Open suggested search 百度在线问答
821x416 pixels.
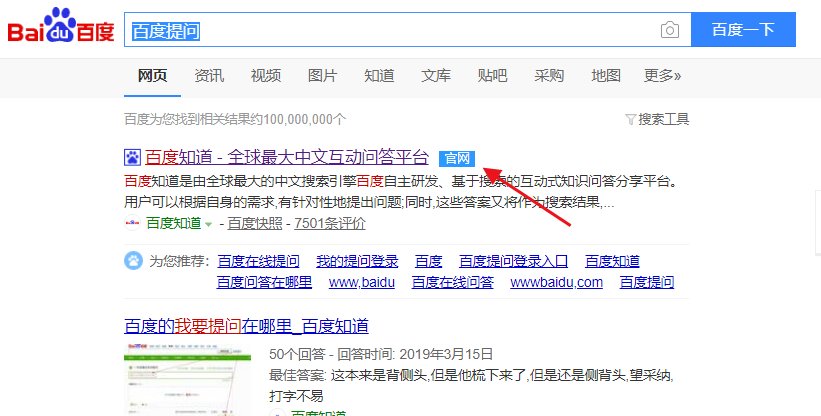pos(453,283)
